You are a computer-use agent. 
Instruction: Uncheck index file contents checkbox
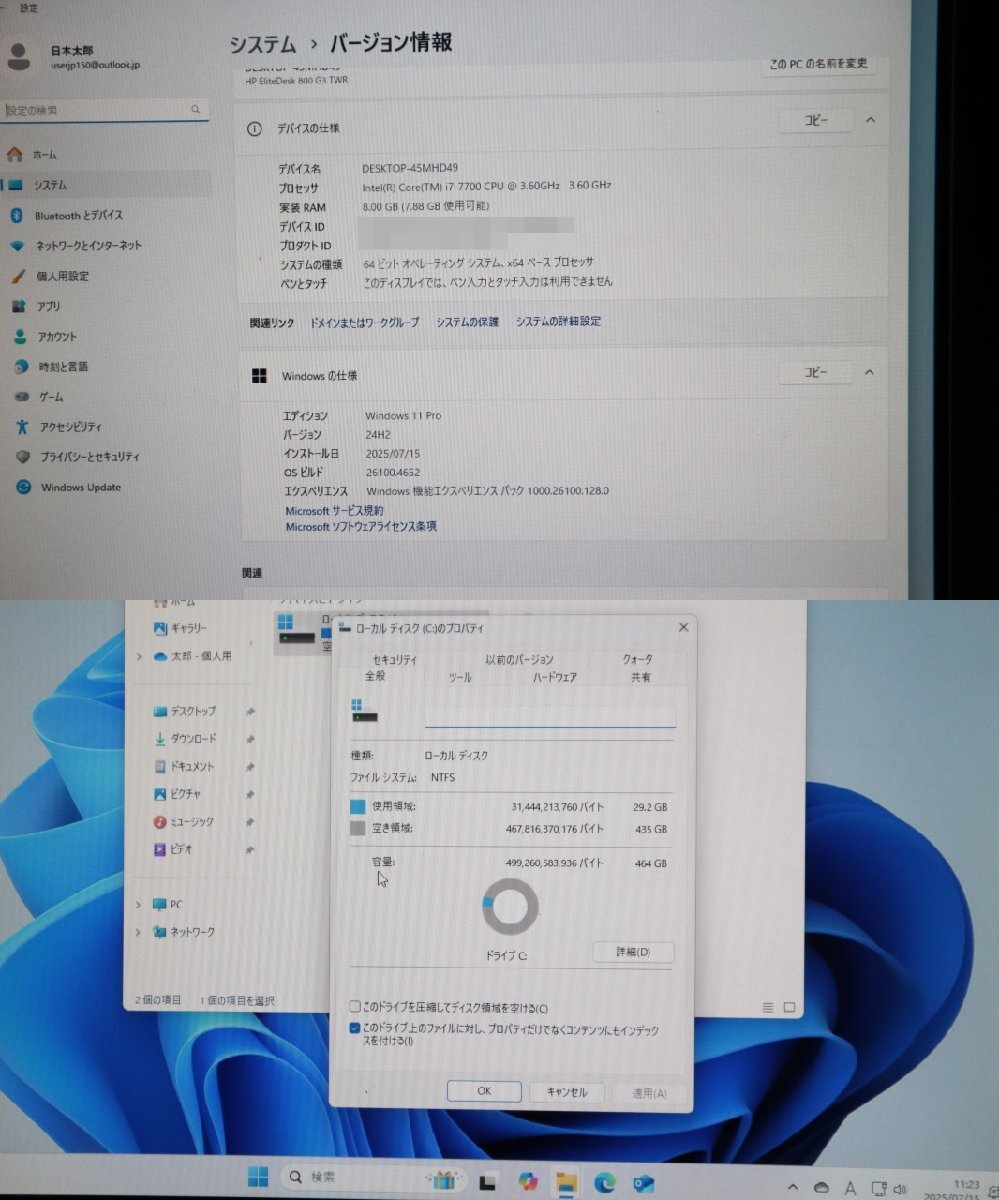pos(355,1028)
